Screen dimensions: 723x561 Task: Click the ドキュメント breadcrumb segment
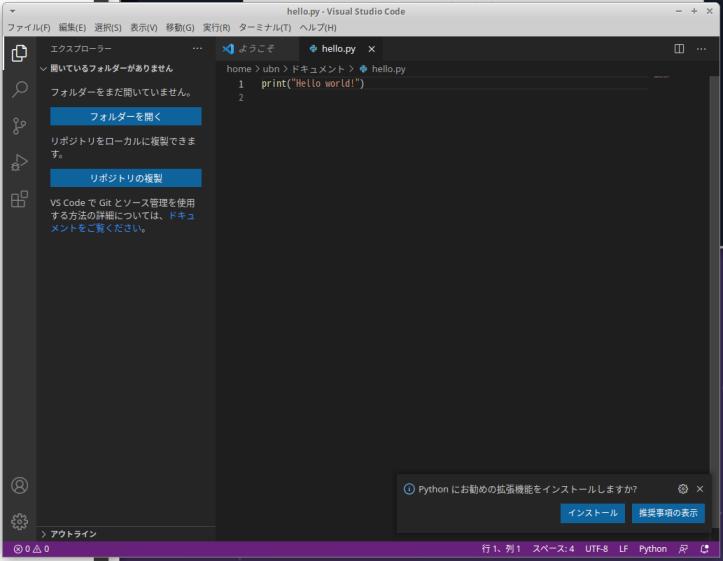tap(318, 69)
